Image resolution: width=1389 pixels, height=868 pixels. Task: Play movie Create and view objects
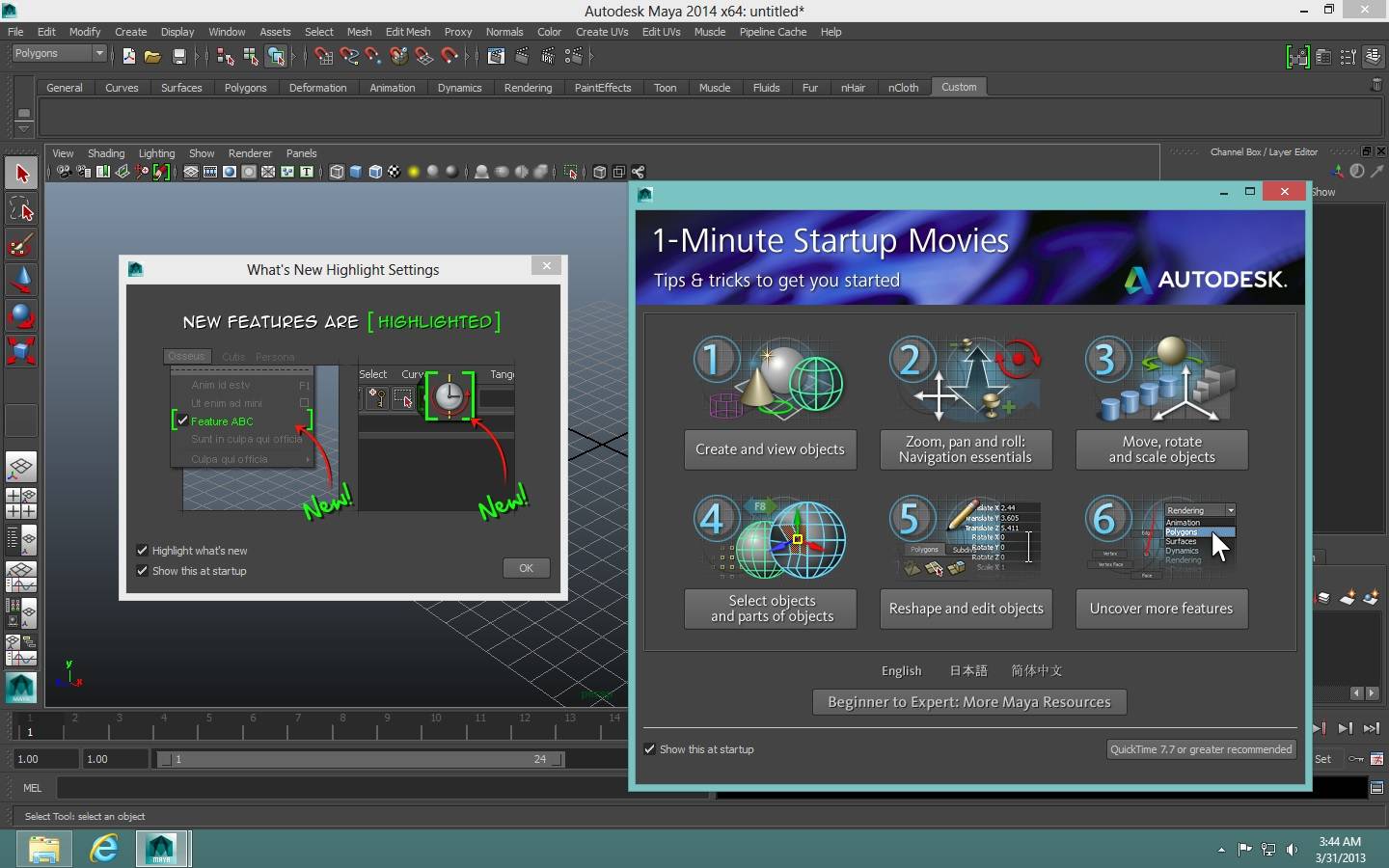(x=770, y=449)
